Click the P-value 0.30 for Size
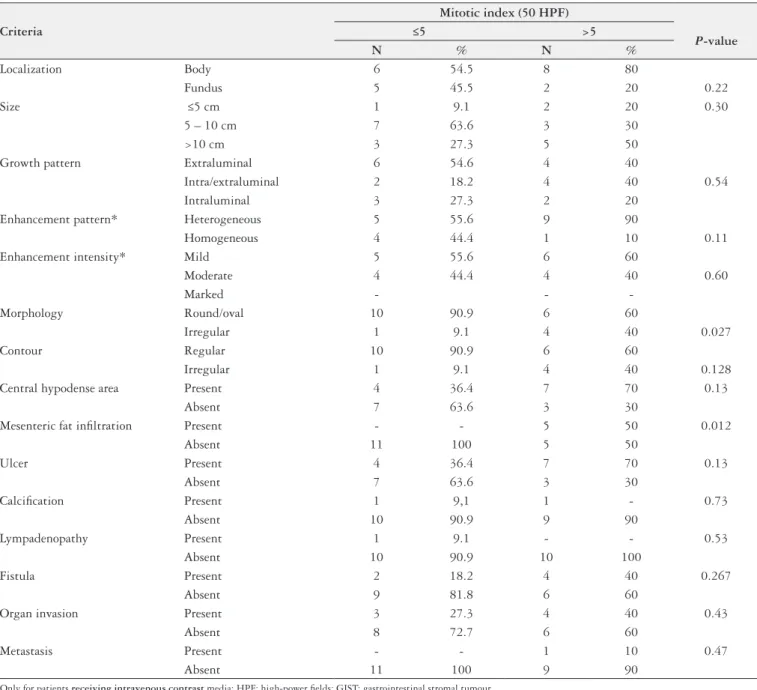 [715, 107]
